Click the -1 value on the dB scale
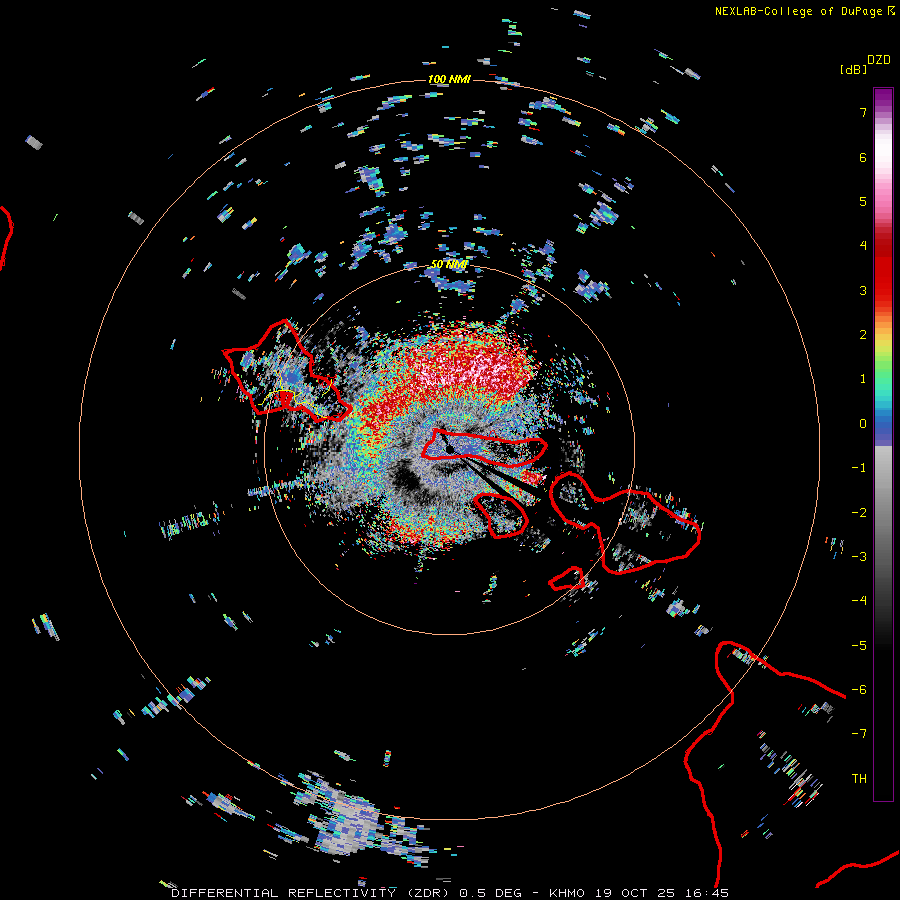The height and width of the screenshot is (900, 900). click(x=859, y=468)
